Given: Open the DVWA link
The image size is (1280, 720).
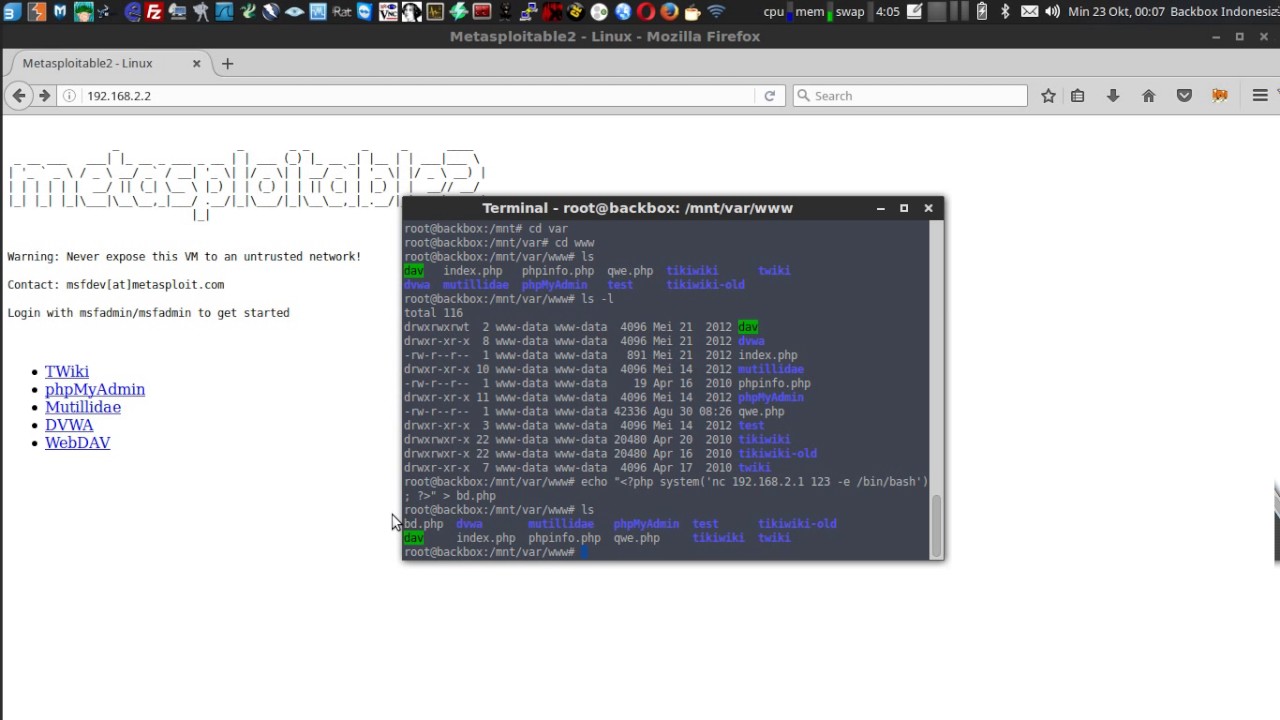Looking at the screenshot, I should click(x=69, y=425).
